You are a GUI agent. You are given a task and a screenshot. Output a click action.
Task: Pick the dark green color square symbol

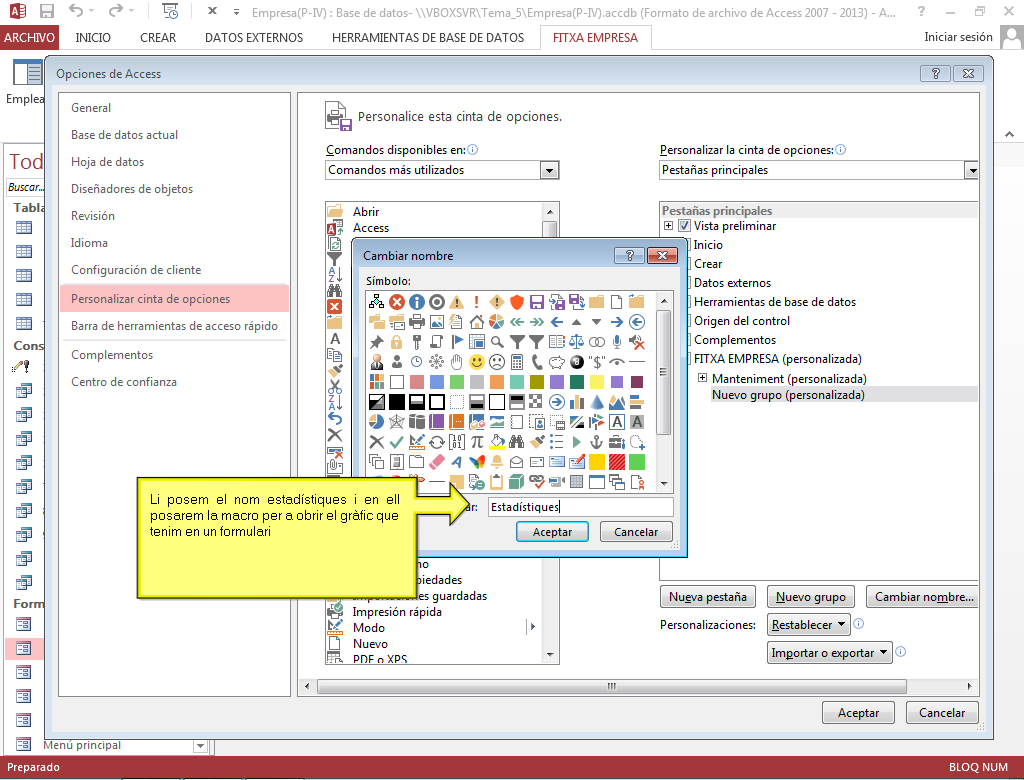(x=577, y=382)
